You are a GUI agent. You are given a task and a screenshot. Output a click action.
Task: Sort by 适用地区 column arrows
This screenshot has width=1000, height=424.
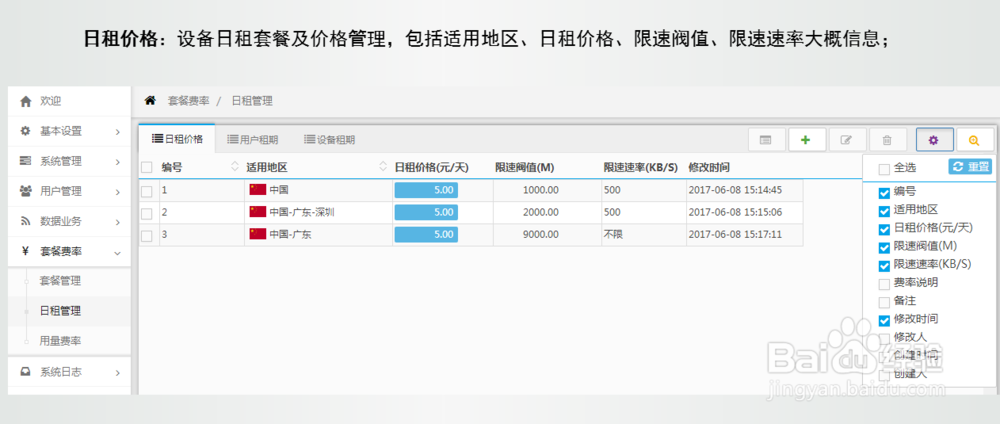click(x=383, y=167)
